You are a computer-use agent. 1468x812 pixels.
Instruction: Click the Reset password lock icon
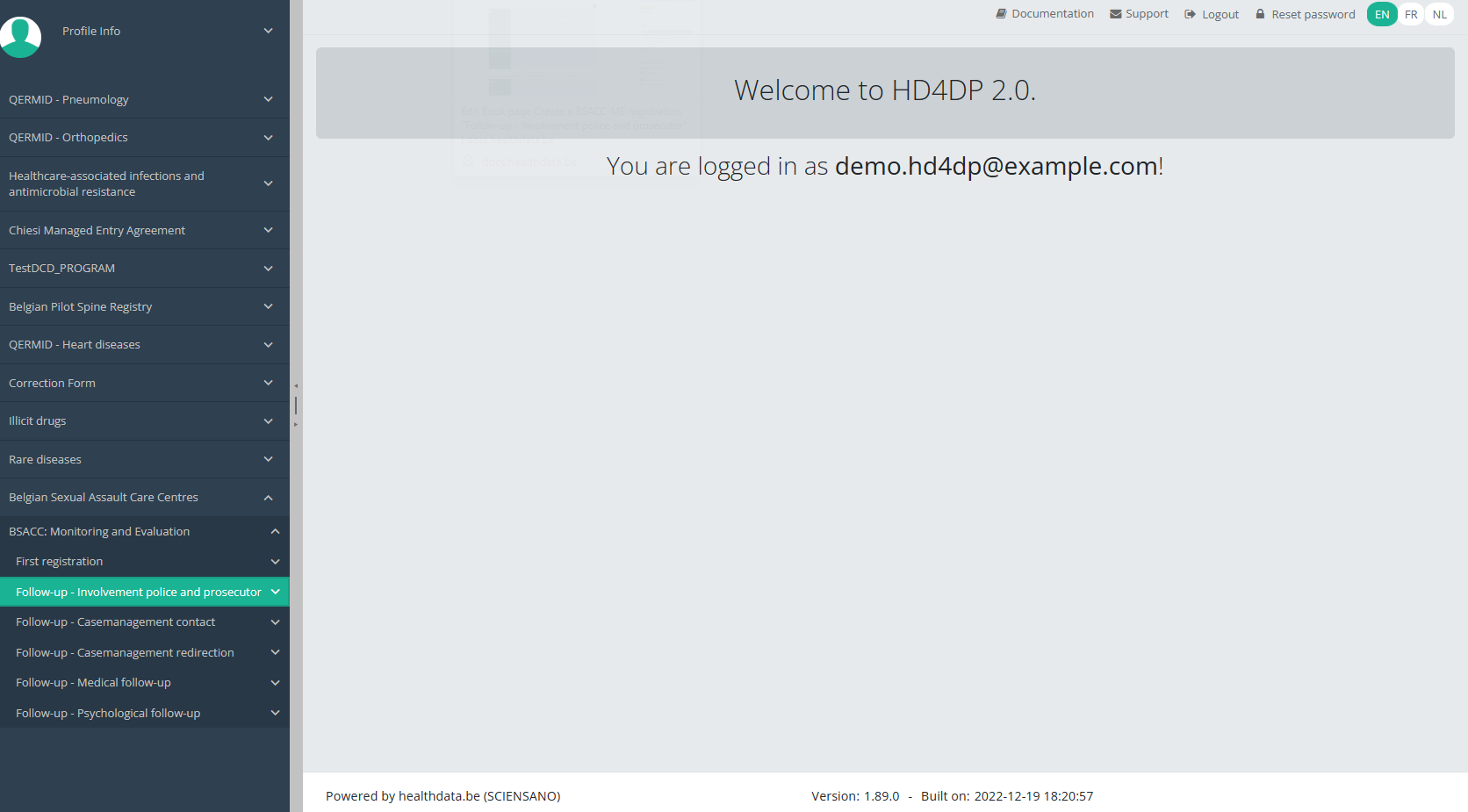coord(1260,14)
